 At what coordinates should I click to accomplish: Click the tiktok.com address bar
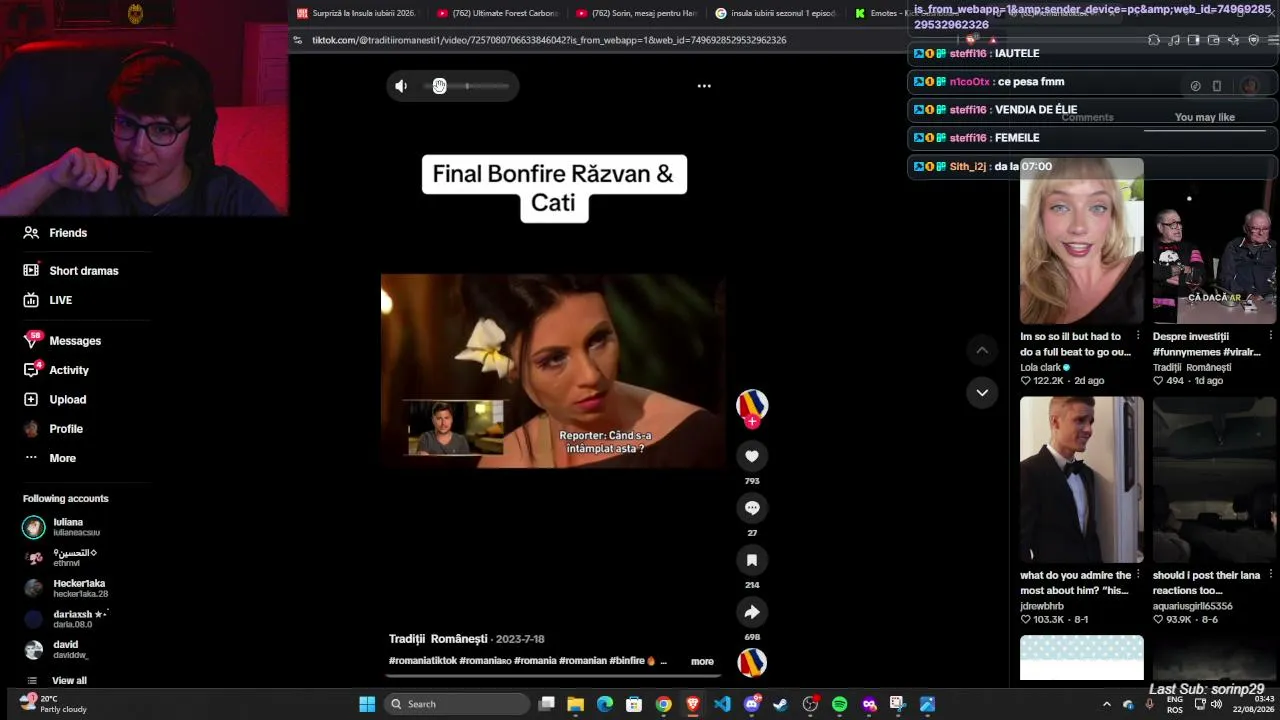(x=549, y=40)
